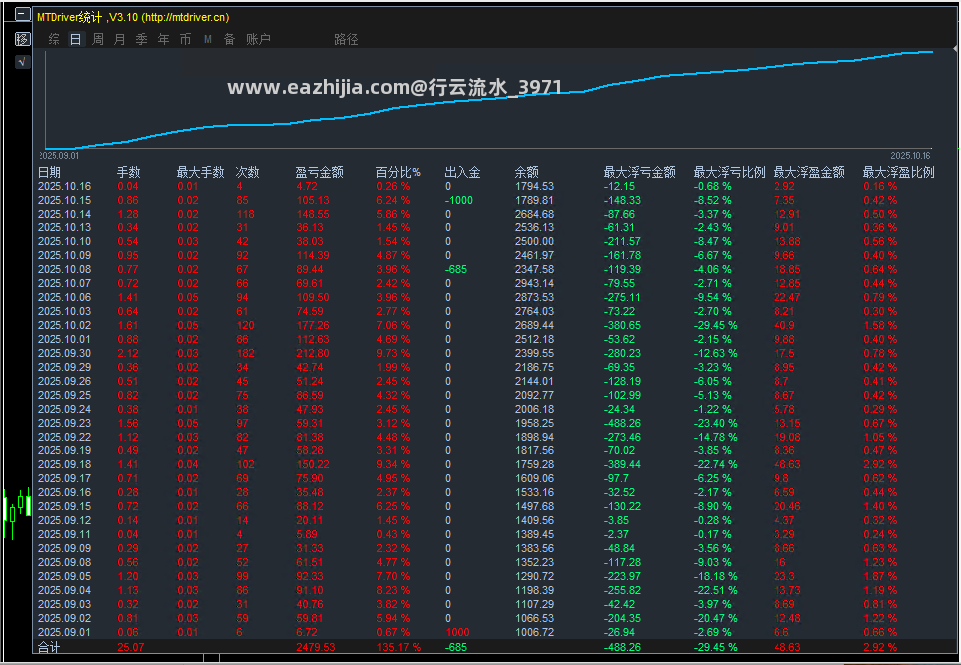
Task: Click the 盈亏金额 column header
Action: (x=319, y=172)
